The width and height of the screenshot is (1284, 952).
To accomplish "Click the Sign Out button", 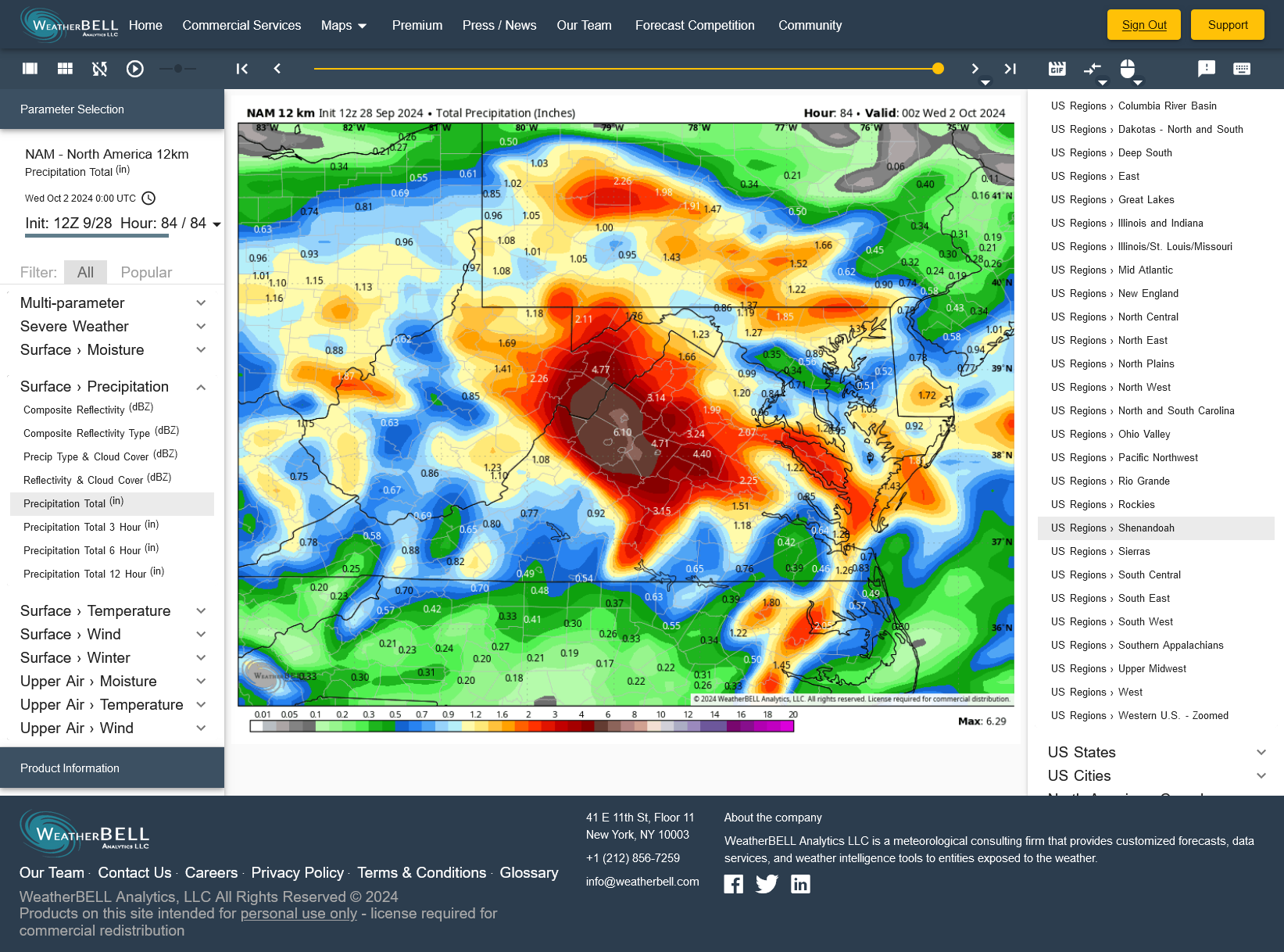I will tap(1143, 25).
